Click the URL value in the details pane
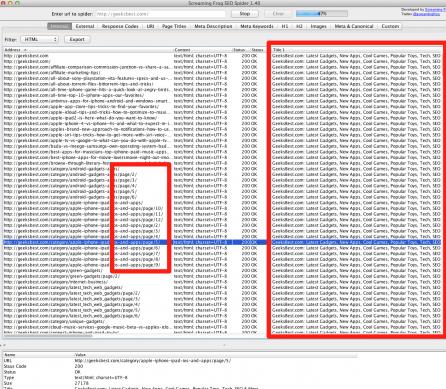The image size is (446, 389). [x=153, y=360]
